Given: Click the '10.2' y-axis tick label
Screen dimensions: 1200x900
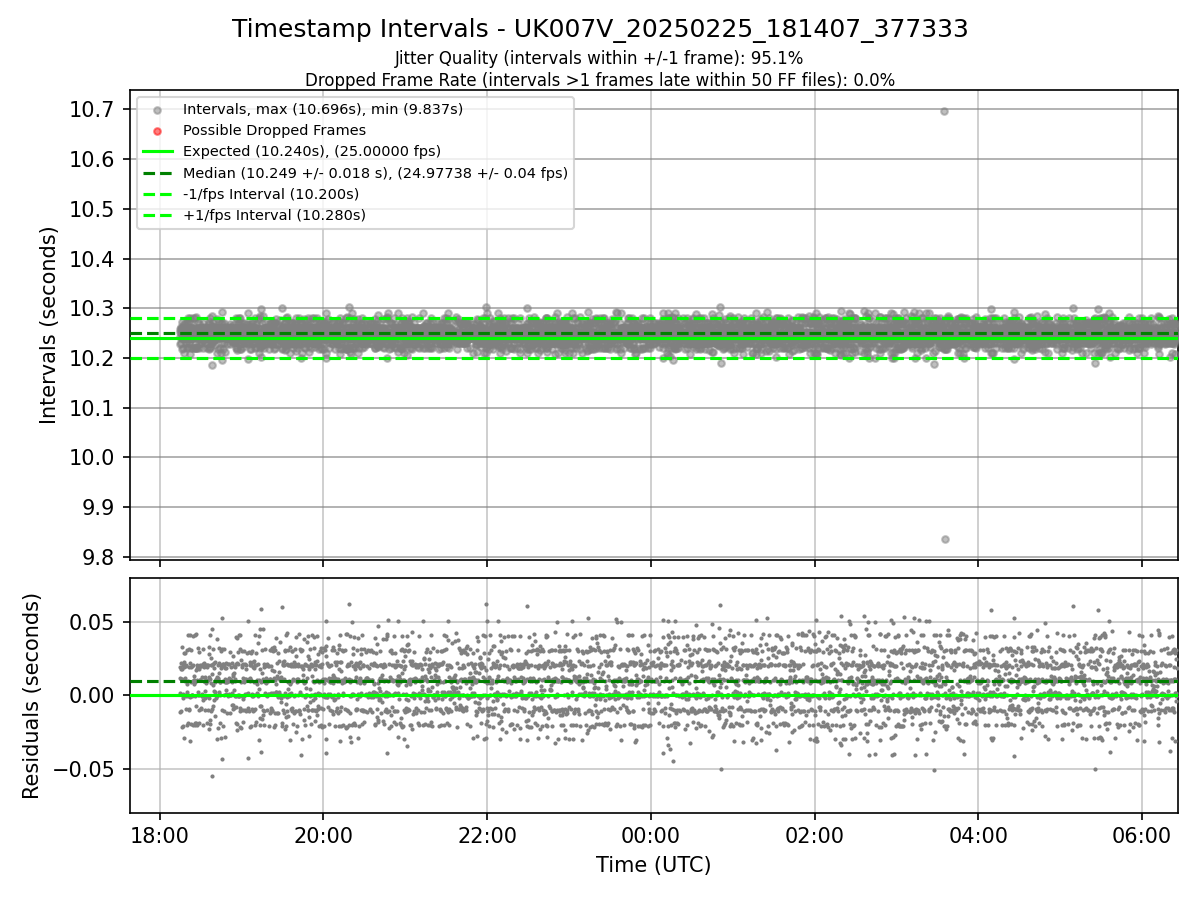Looking at the screenshot, I should coord(93,358).
